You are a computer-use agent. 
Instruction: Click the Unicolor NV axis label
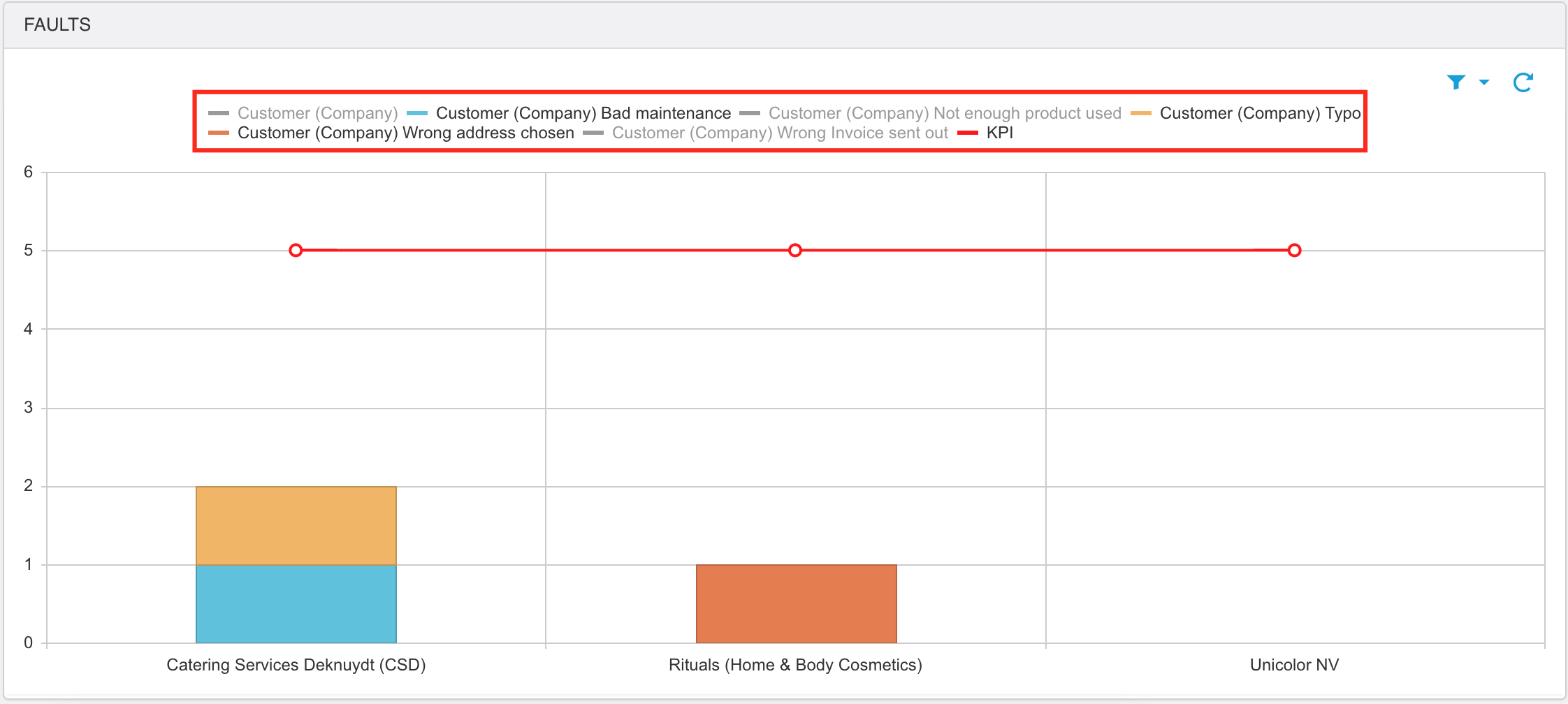tap(1295, 665)
